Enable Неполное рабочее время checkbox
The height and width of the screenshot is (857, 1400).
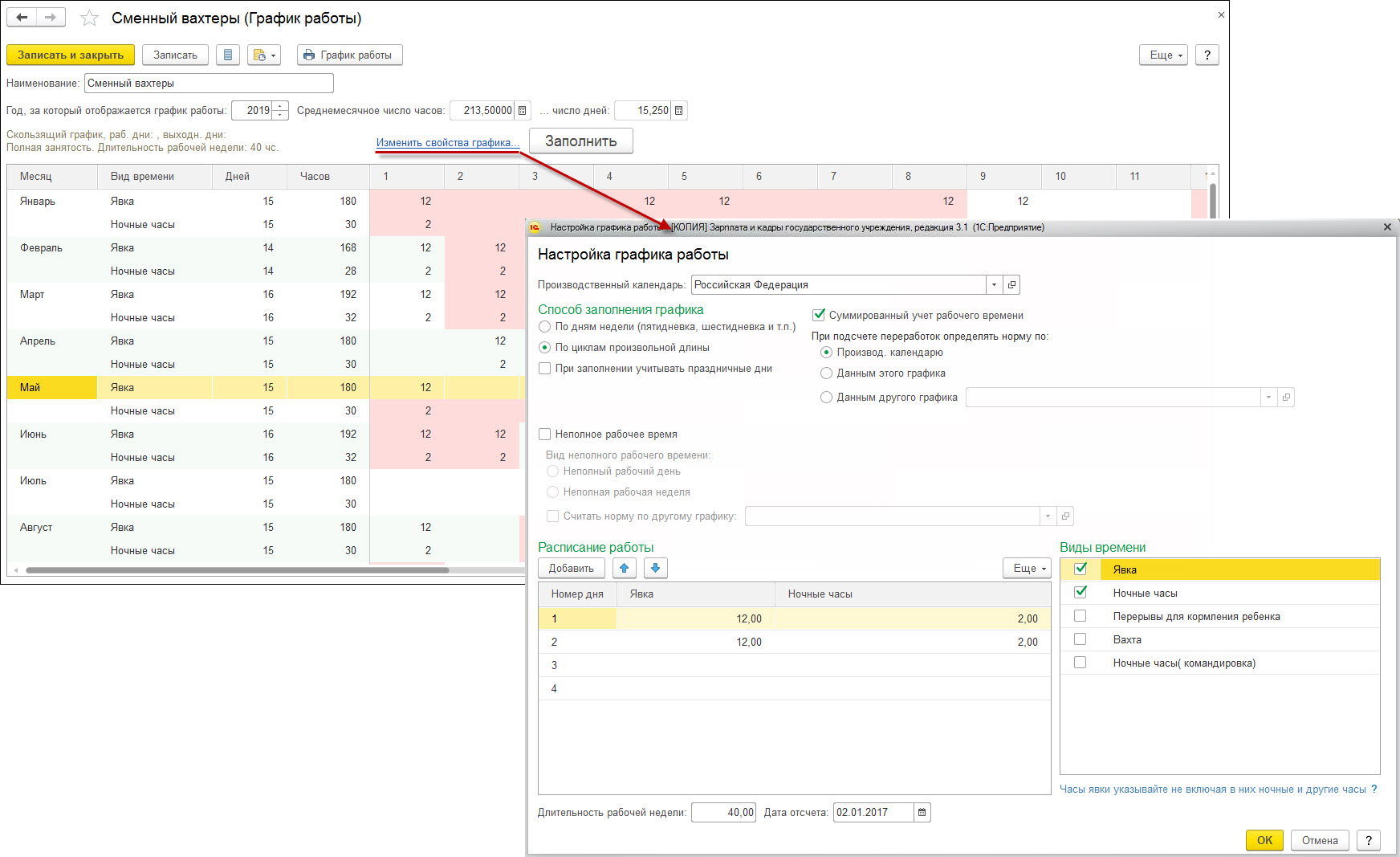(545, 435)
